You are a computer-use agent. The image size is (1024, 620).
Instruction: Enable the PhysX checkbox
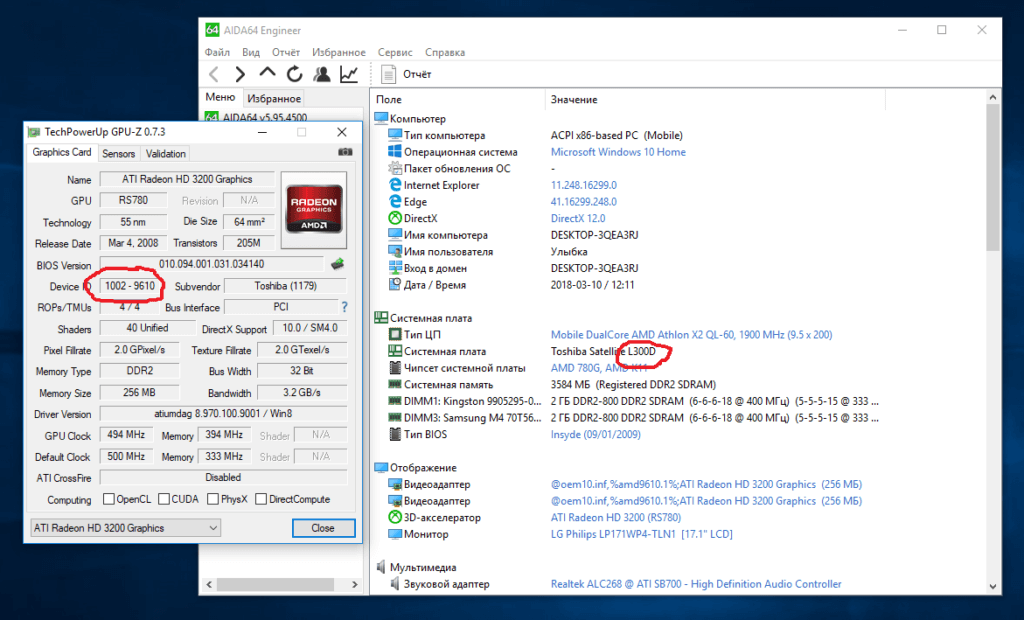point(213,499)
